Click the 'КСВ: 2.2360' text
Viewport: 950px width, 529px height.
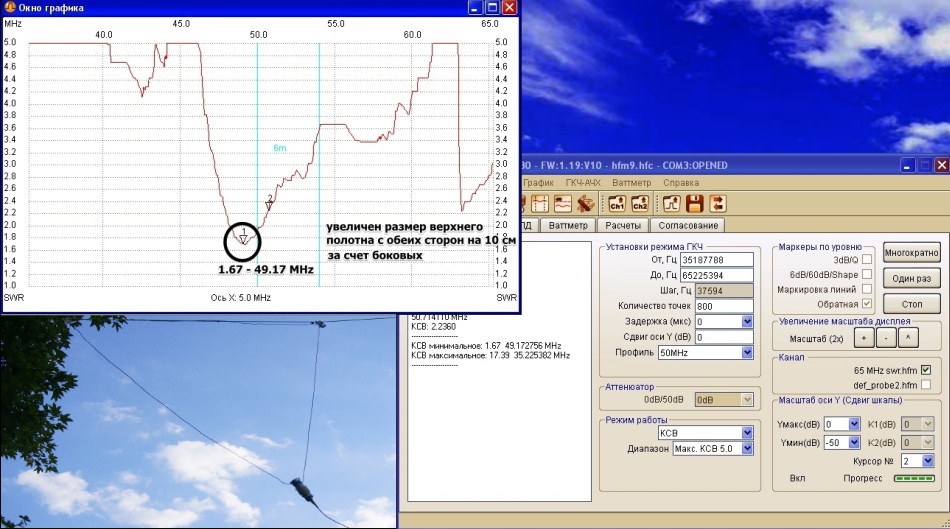[x=434, y=327]
